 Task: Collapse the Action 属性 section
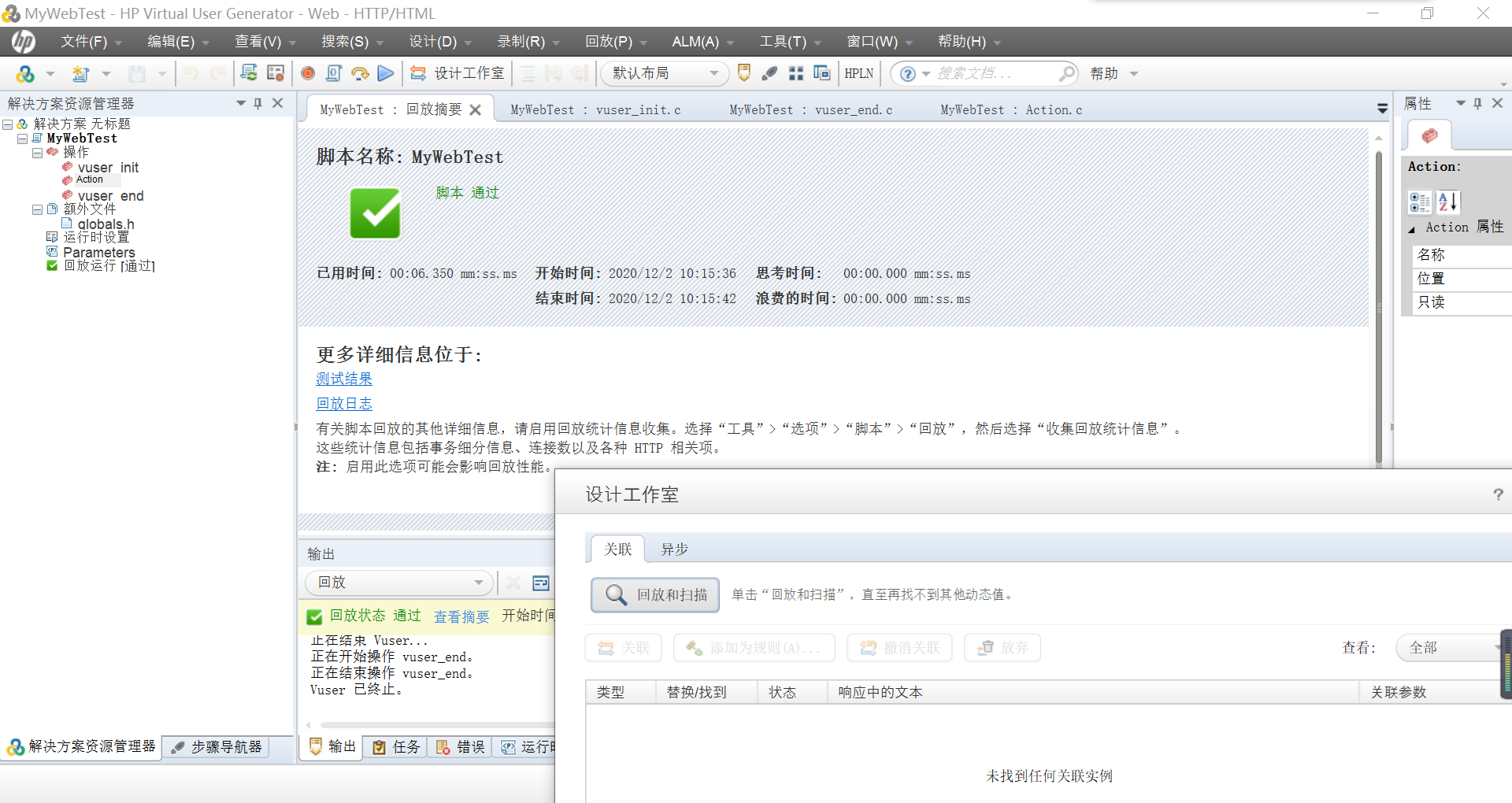[x=1412, y=228]
